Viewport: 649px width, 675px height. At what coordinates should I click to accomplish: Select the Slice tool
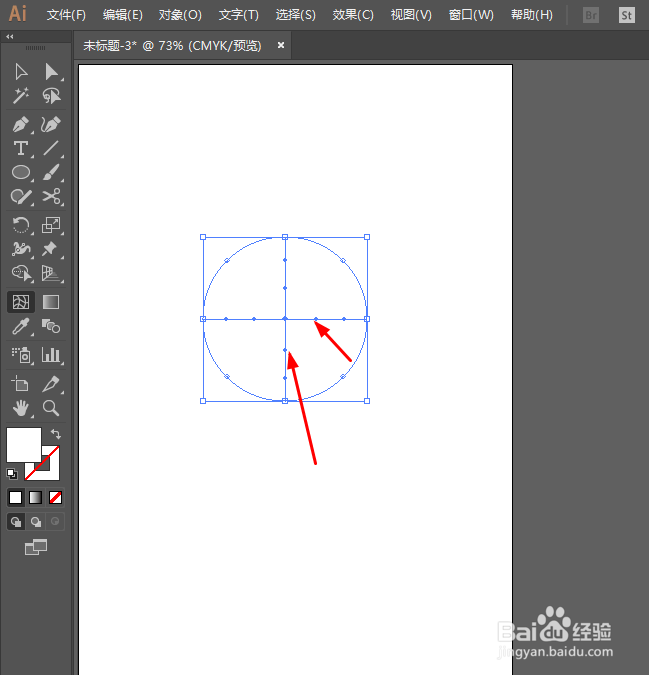click(x=51, y=384)
